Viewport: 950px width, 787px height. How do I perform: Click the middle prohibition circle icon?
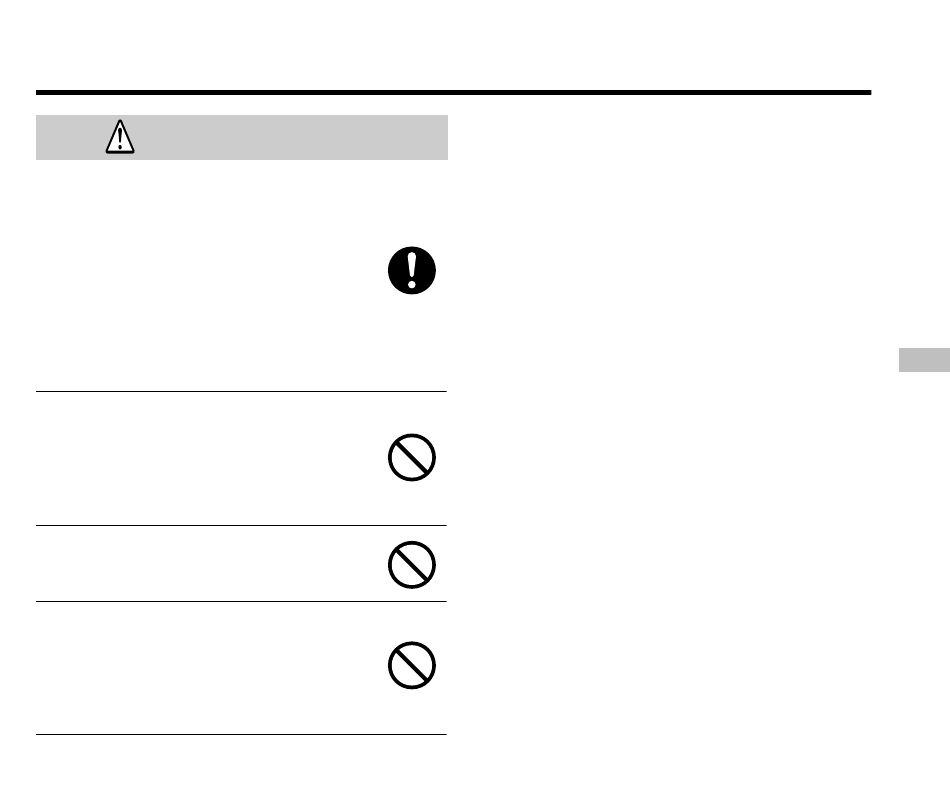[412, 565]
